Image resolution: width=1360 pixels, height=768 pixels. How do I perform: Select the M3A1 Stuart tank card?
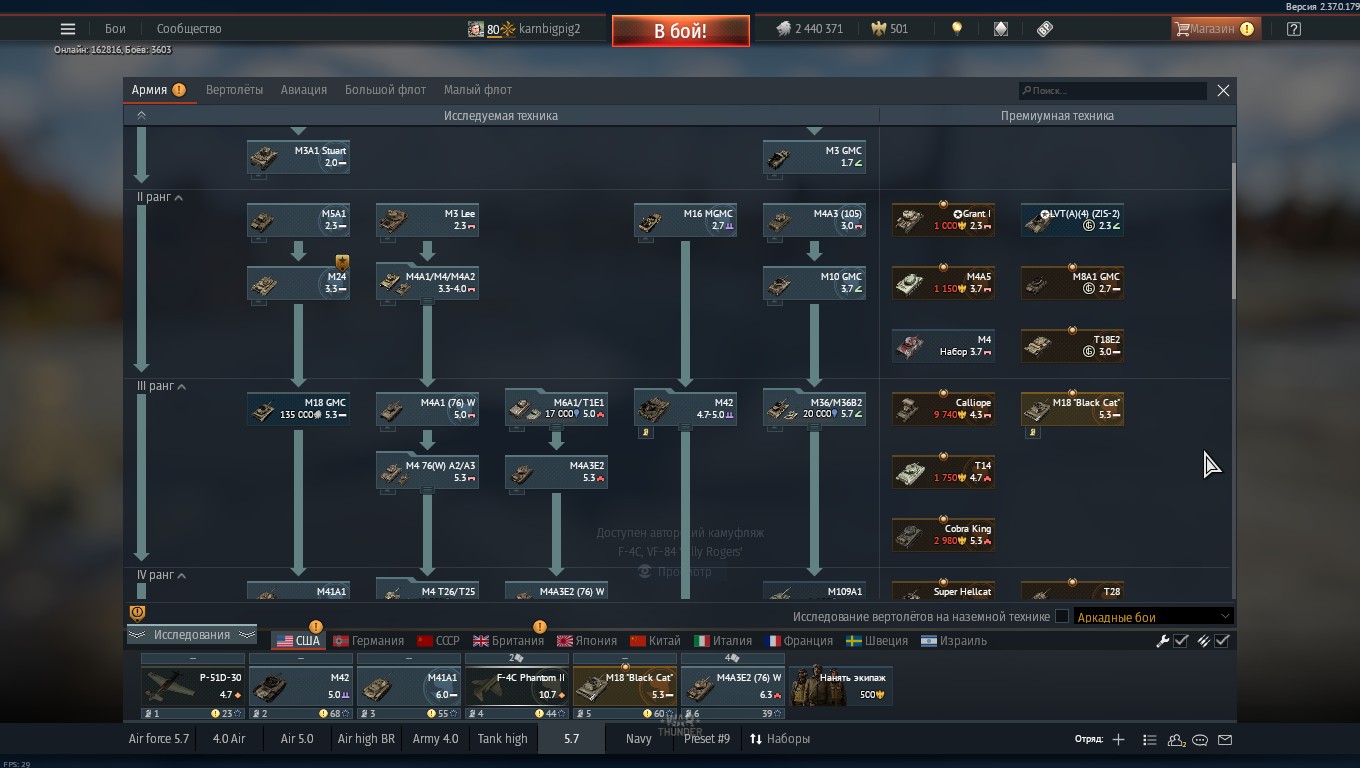298,157
